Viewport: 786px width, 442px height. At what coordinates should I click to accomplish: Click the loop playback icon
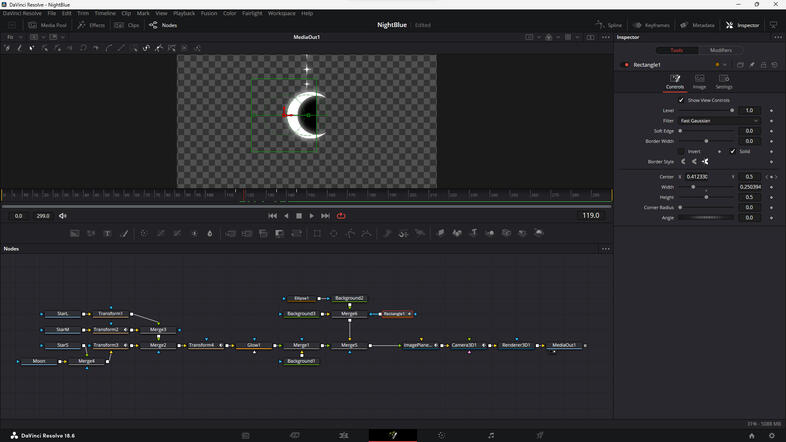pyautogui.click(x=341, y=216)
